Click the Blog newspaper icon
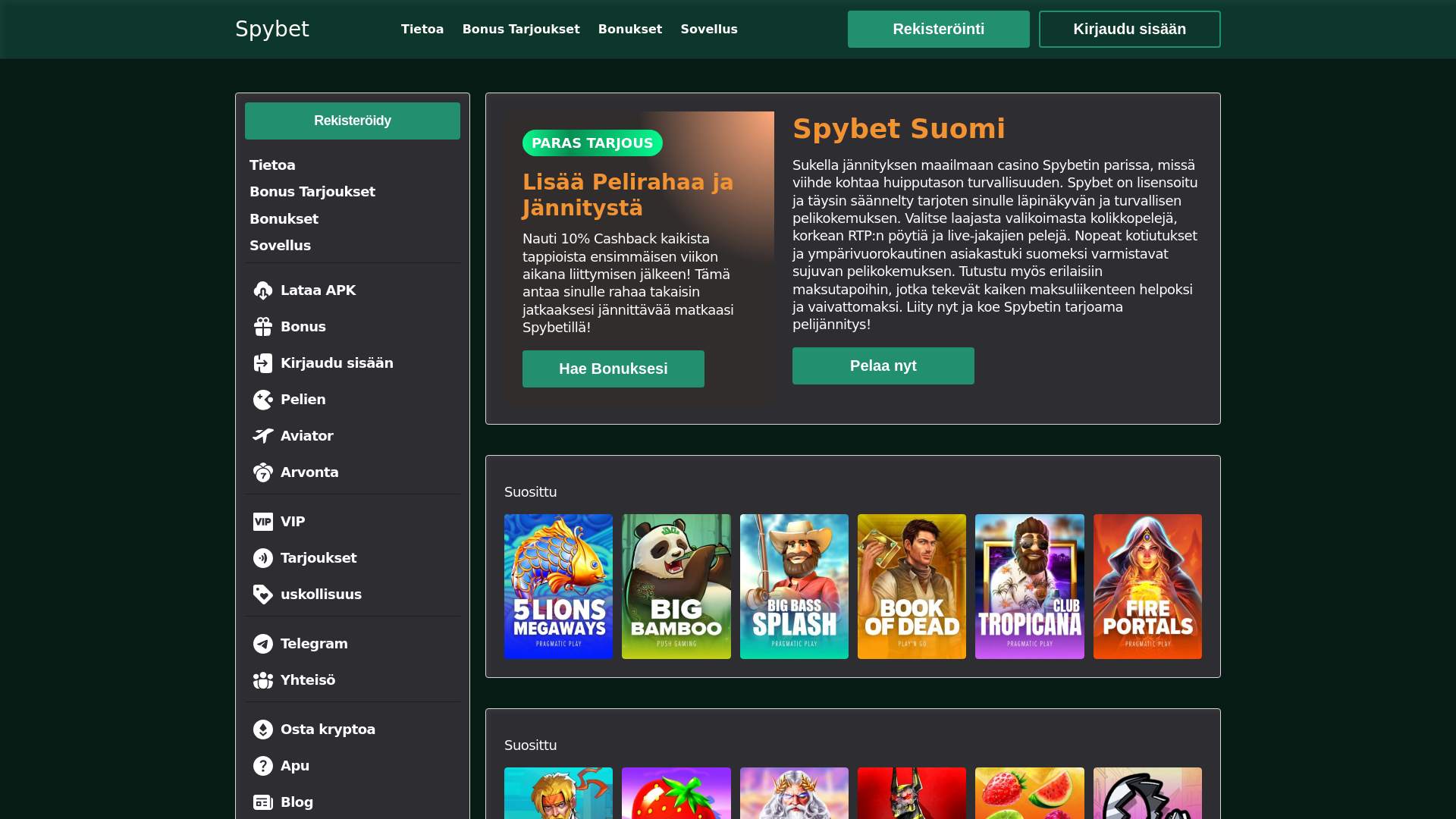The image size is (1456, 819). coord(263,802)
